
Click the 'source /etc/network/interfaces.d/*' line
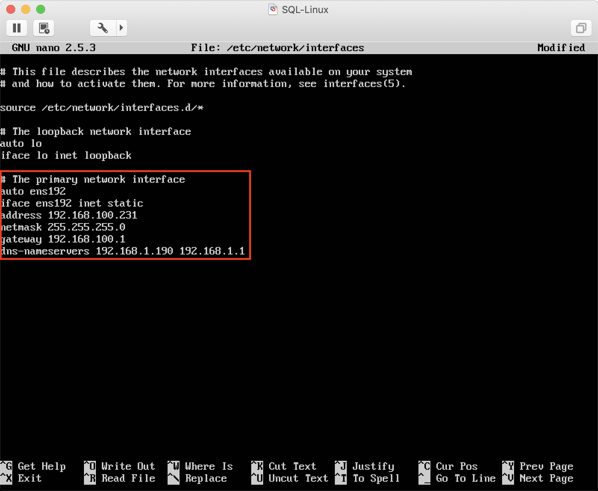pyautogui.click(x=101, y=108)
